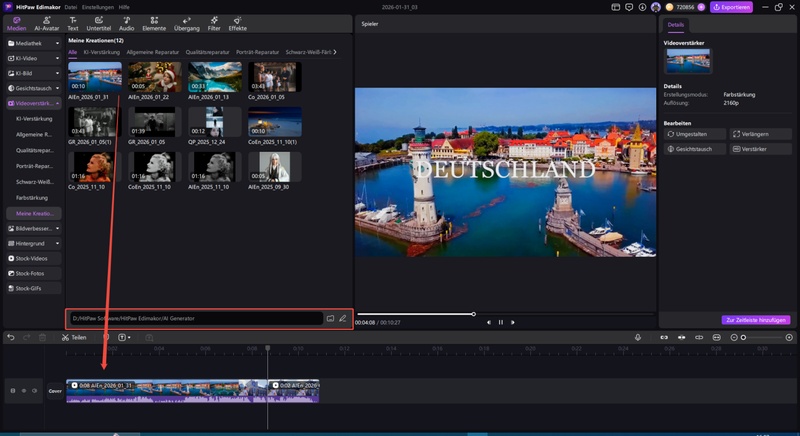This screenshot has width=800, height=436.
Task: Switch to the Alle filter tab
Action: pos(72,52)
